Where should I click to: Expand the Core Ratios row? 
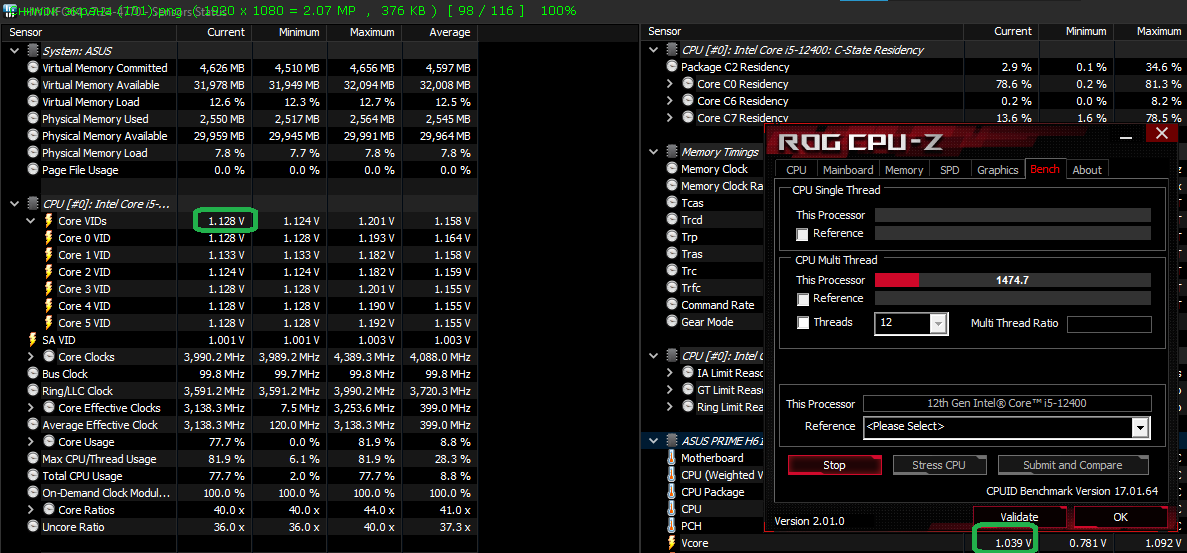tap(31, 510)
